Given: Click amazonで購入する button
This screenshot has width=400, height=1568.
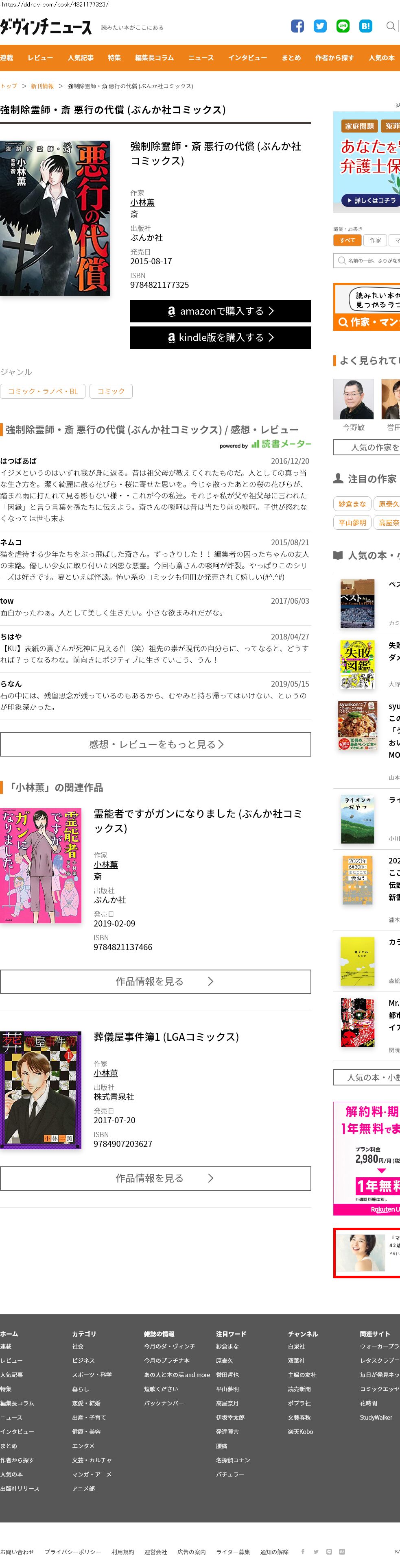Looking at the screenshot, I should pyautogui.click(x=221, y=311).
